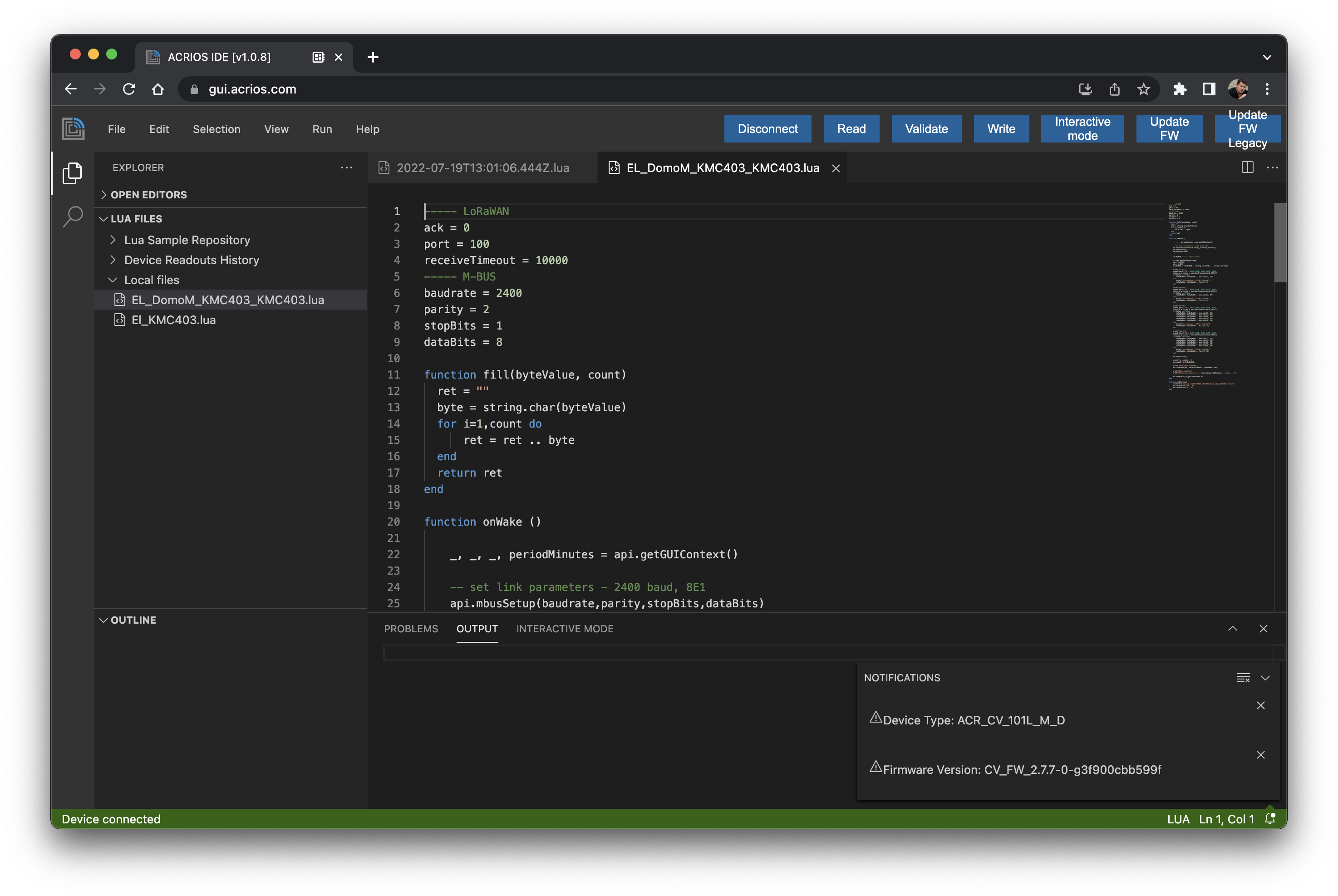Open the browser home page

(x=157, y=89)
